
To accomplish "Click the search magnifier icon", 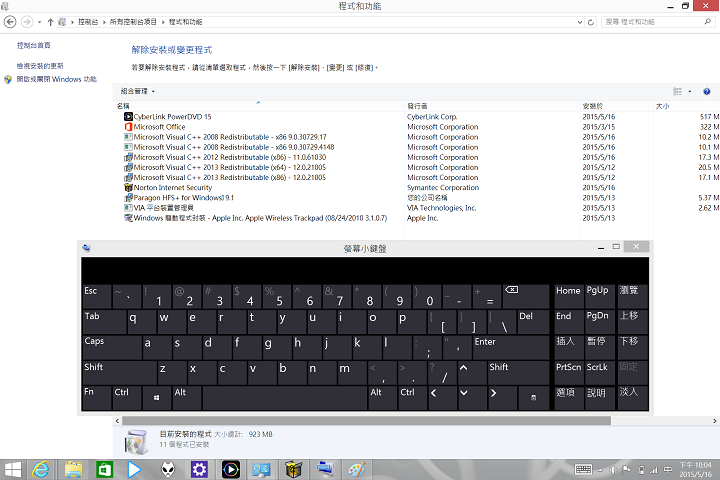I will (x=708, y=22).
